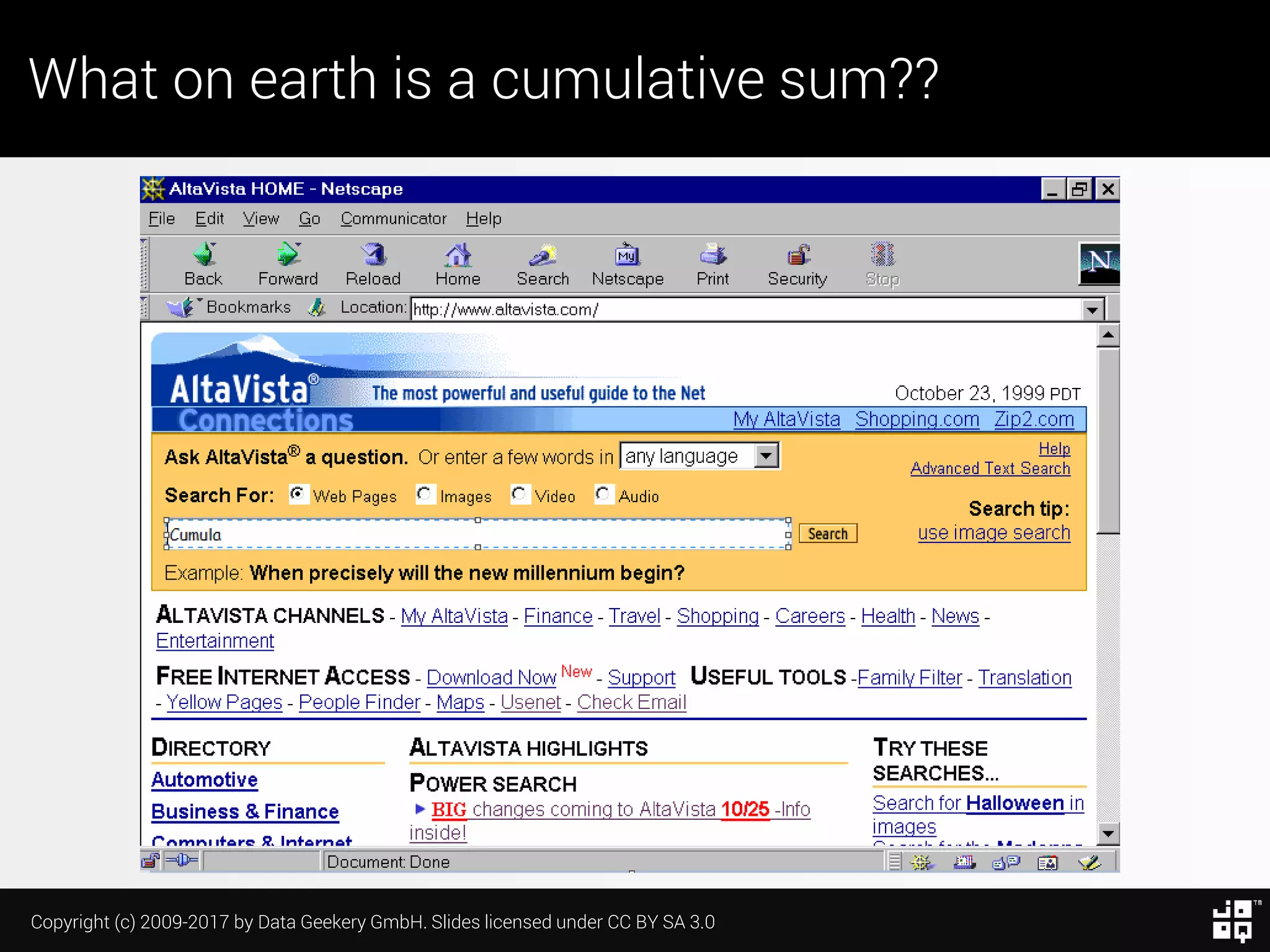Image resolution: width=1270 pixels, height=952 pixels.
Task: Collapse the navigation toolbar handle
Action: pos(144,265)
